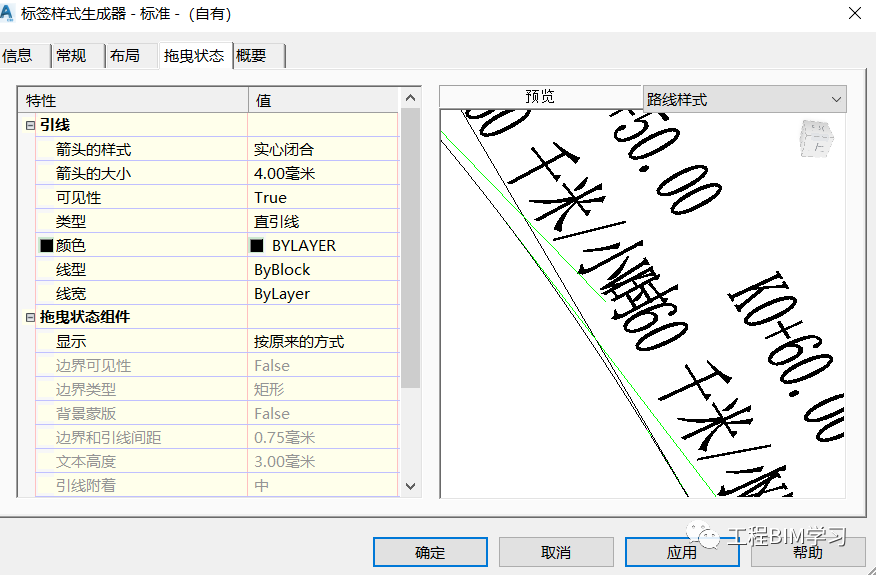Collapse the 拖曳状态组件 group
876x575 pixels.
point(30,317)
